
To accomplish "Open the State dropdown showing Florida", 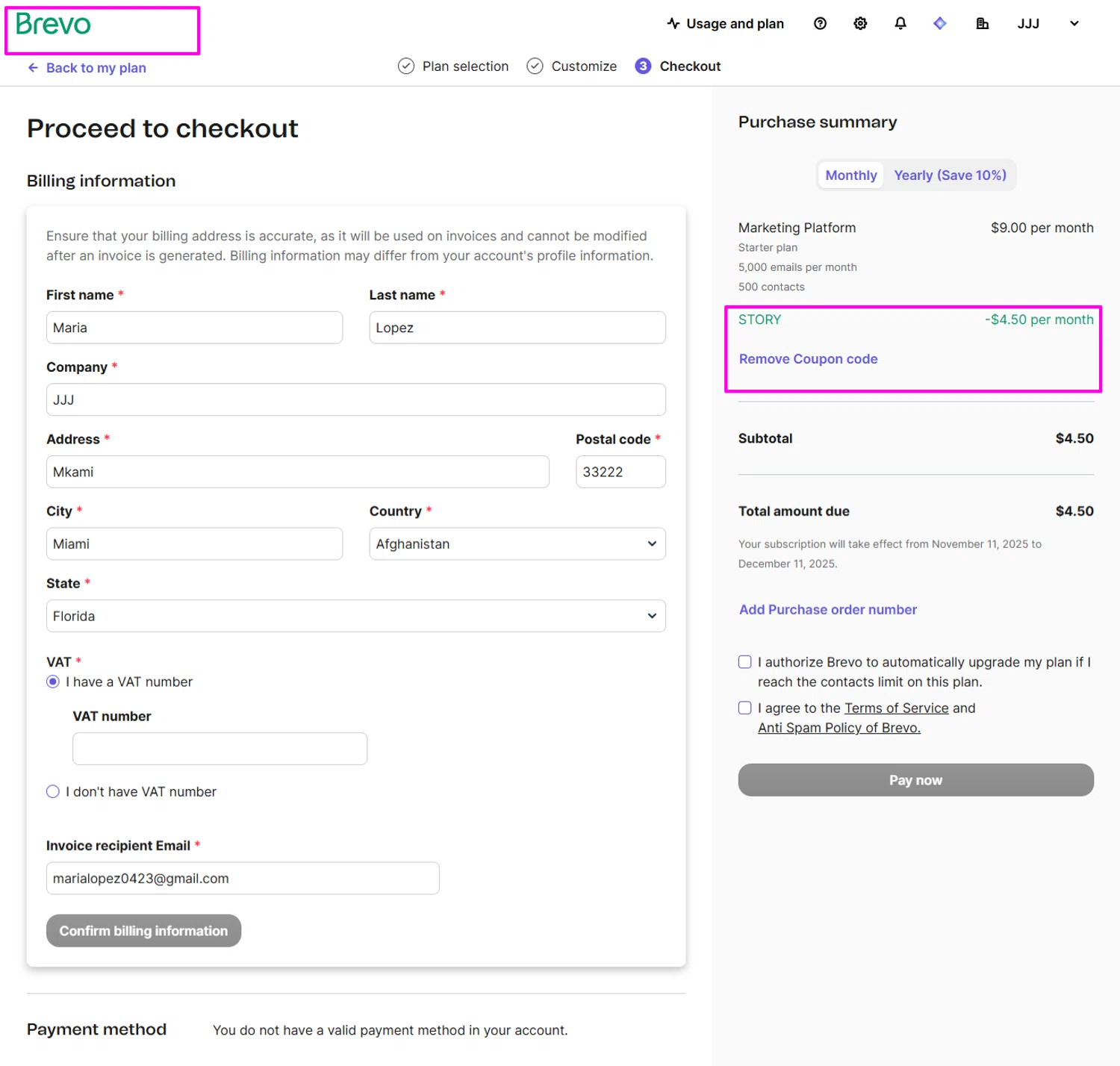I will [356, 616].
